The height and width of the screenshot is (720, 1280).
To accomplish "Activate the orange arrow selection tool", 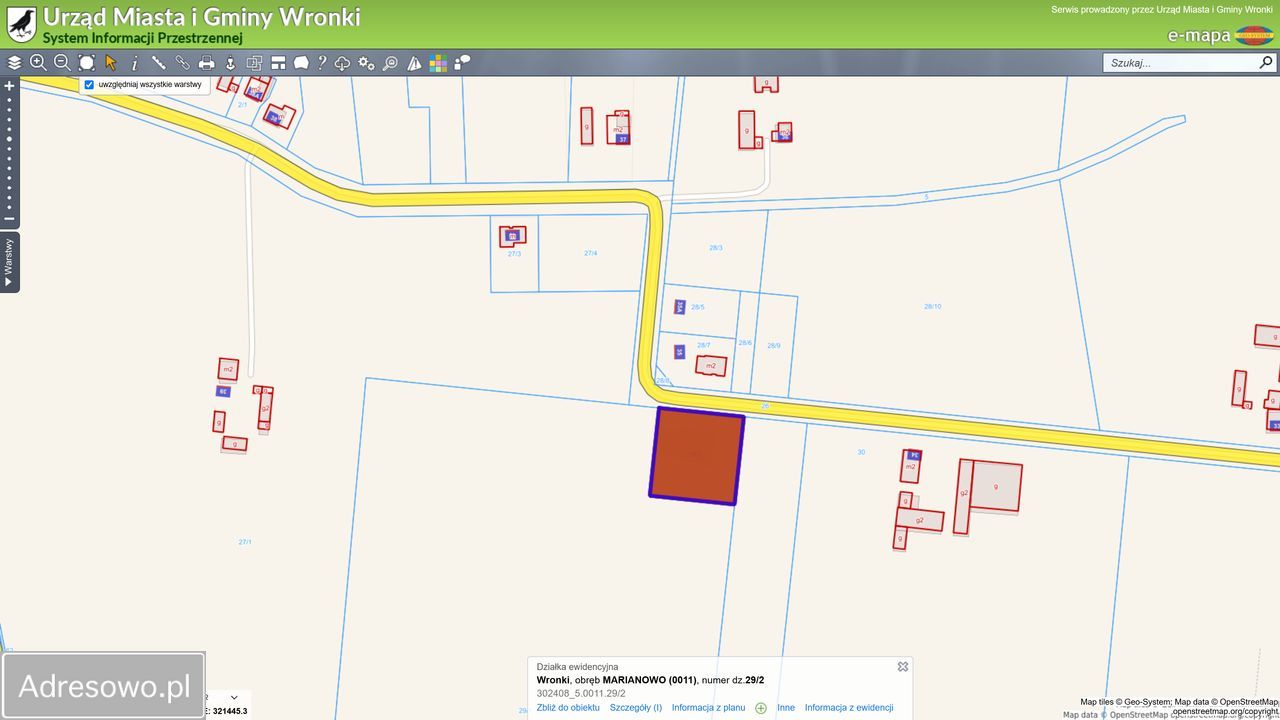I will [x=111, y=63].
